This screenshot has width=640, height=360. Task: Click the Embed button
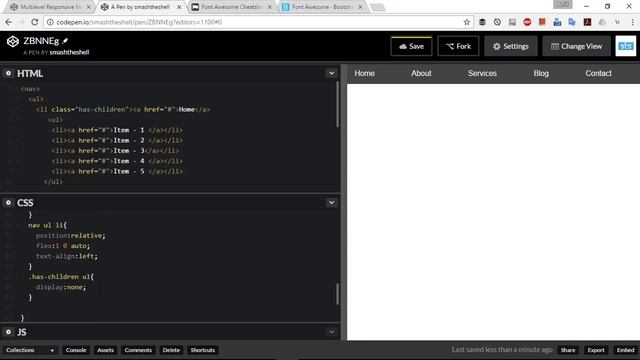coord(625,350)
